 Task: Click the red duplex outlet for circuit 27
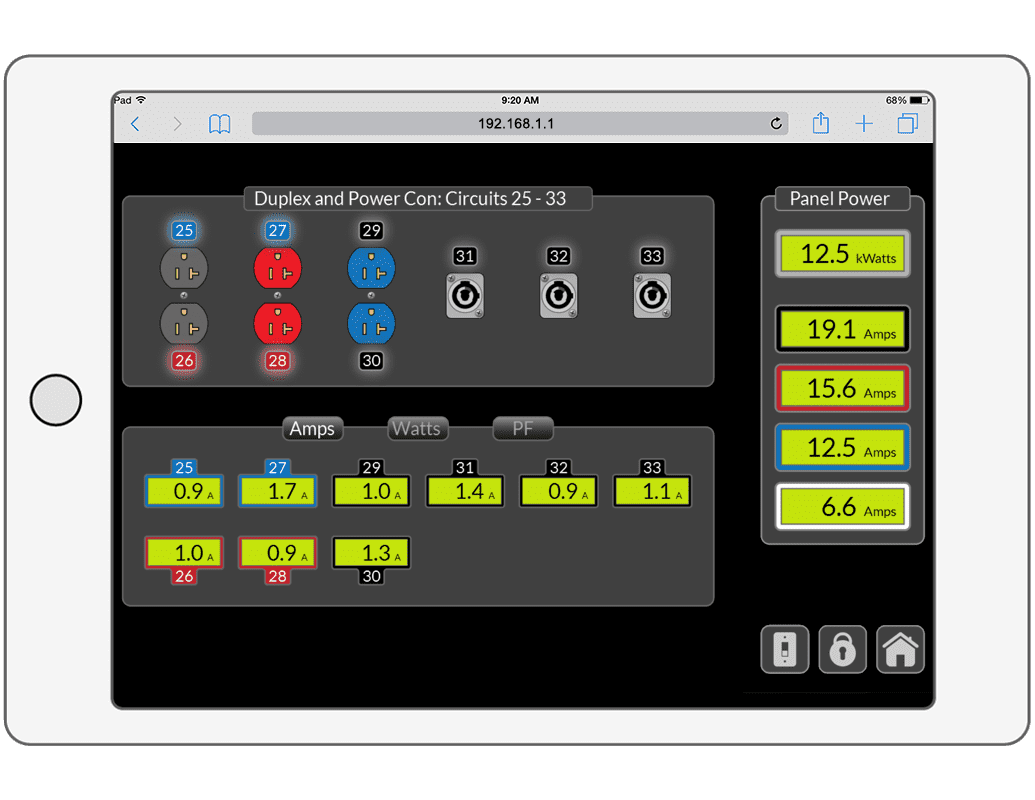point(277,268)
